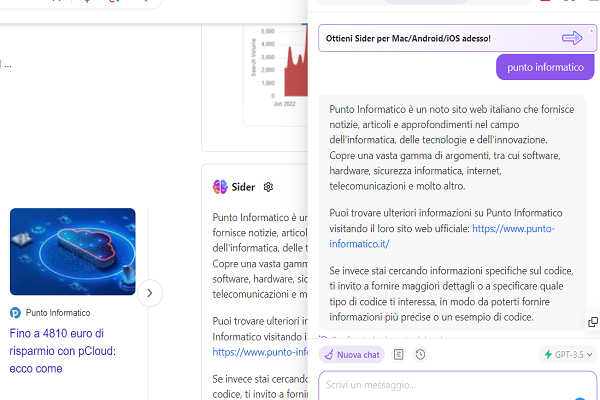Dismiss the Ottieni Sider banner

(x=591, y=31)
